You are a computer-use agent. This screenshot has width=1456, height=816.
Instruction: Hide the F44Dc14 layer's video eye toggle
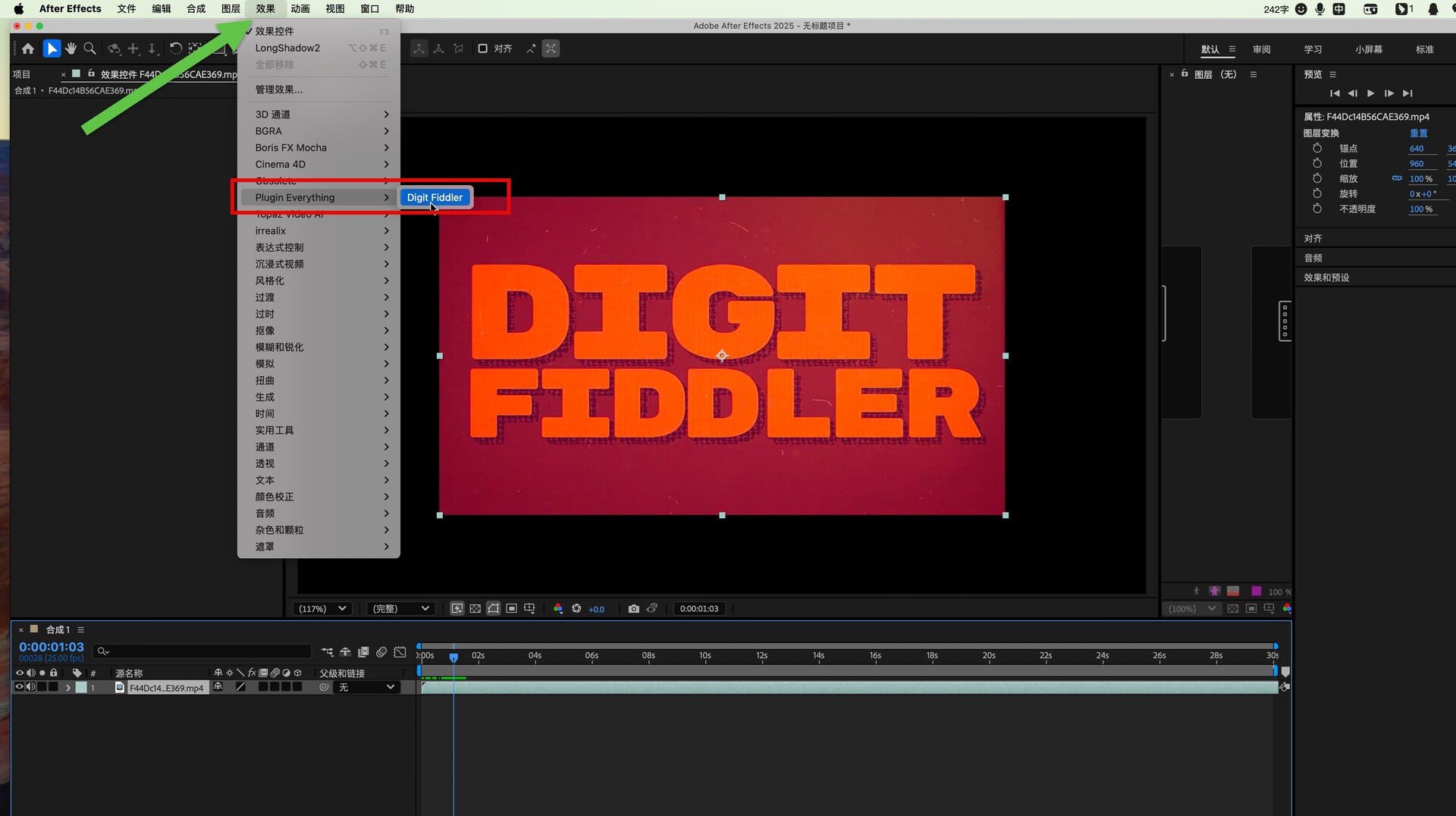click(20, 687)
